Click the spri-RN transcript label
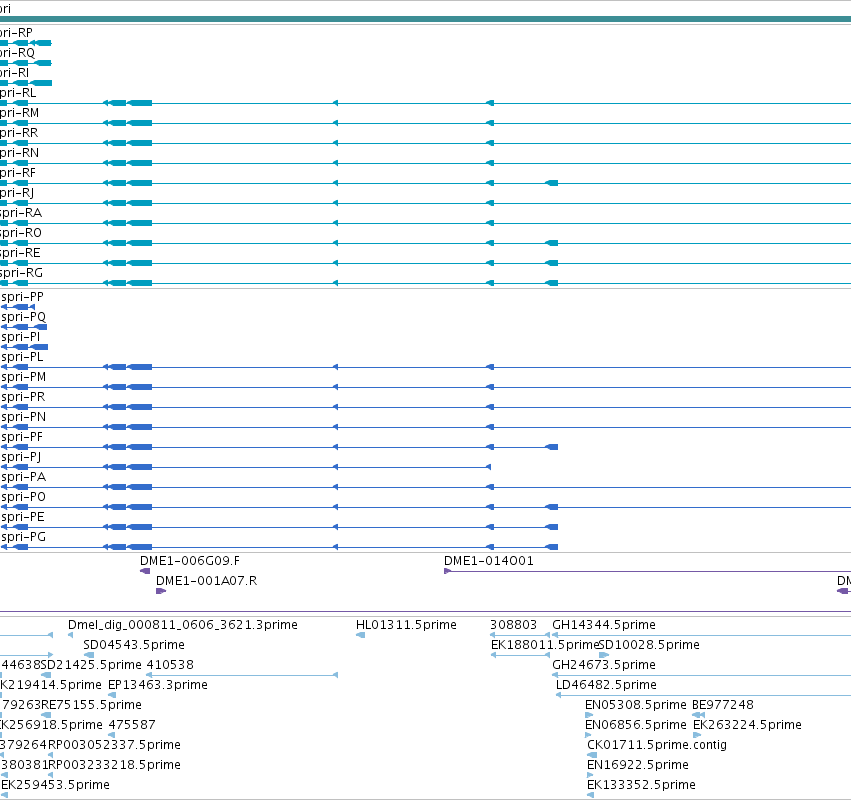 (x=20, y=153)
